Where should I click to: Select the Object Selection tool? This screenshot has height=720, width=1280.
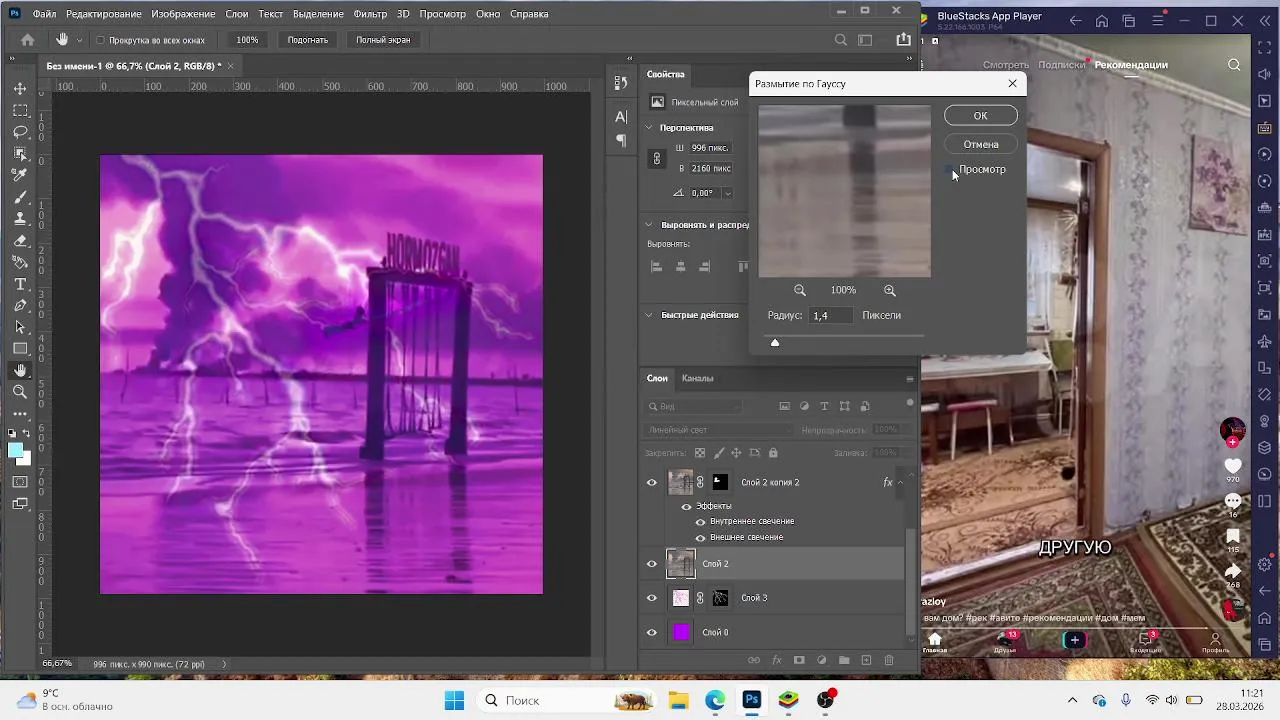20,153
